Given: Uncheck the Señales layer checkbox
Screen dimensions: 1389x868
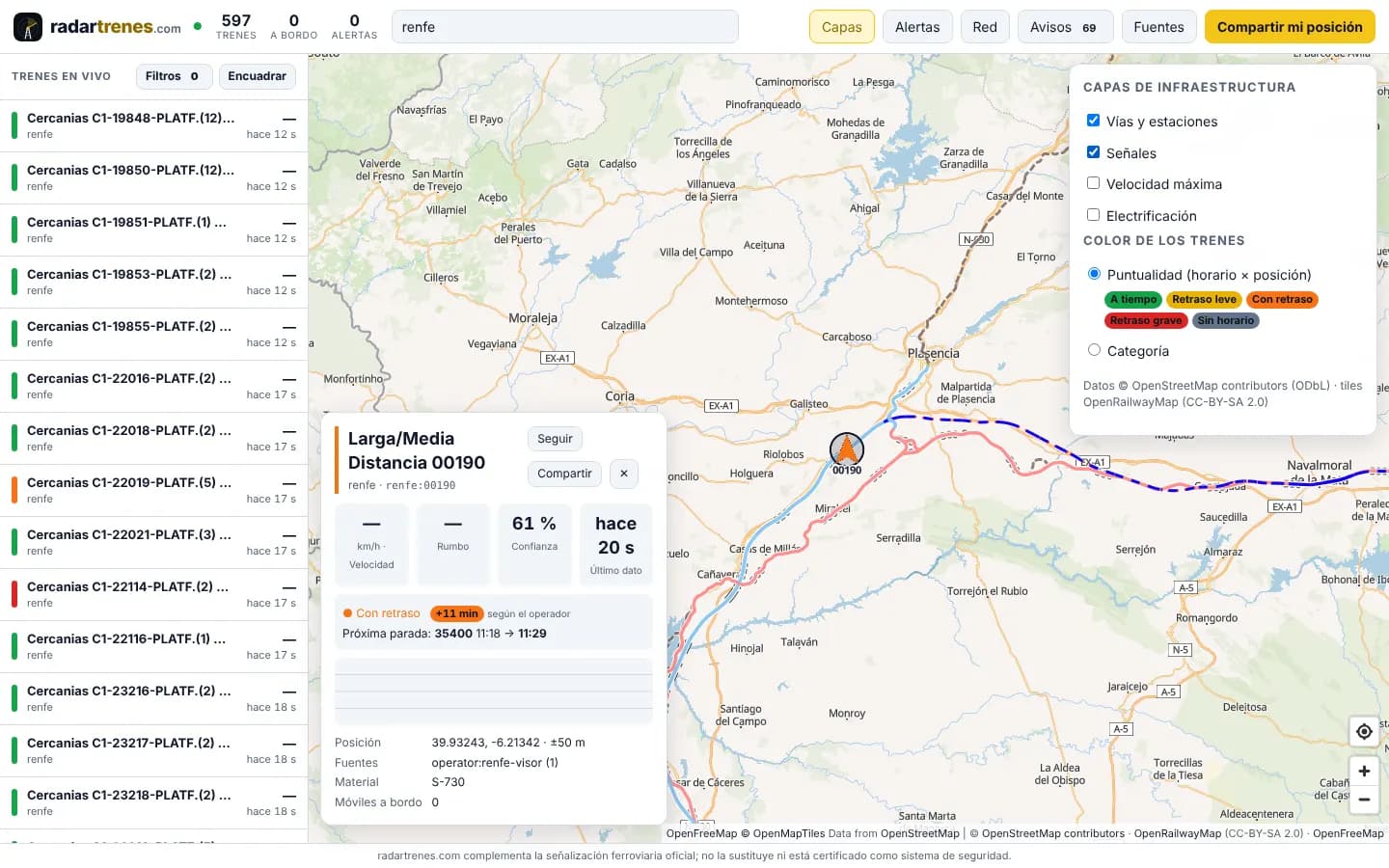Looking at the screenshot, I should coord(1093,152).
